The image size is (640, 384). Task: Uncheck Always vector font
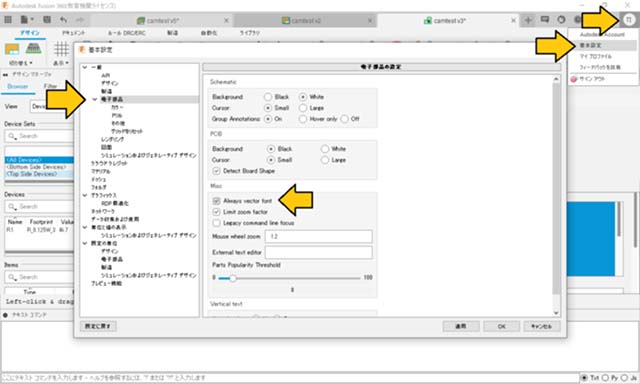(x=216, y=201)
